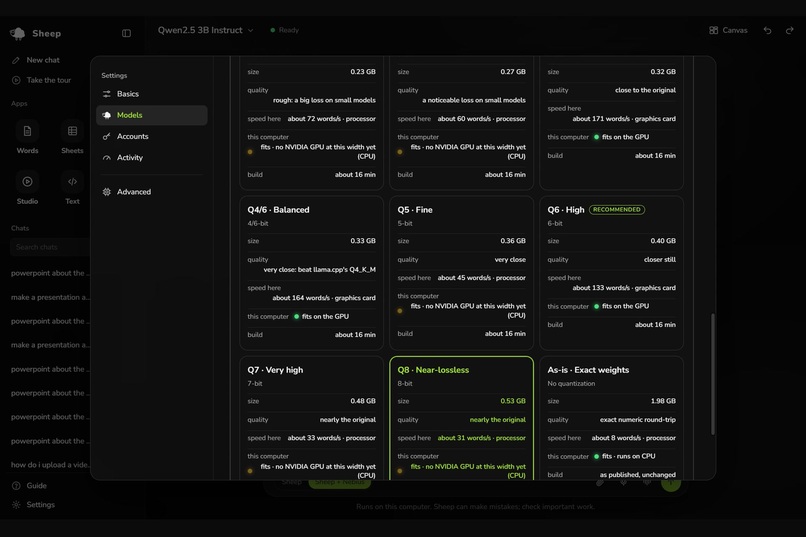Open the Text app icon
This screenshot has width=806, height=537.
72,181
